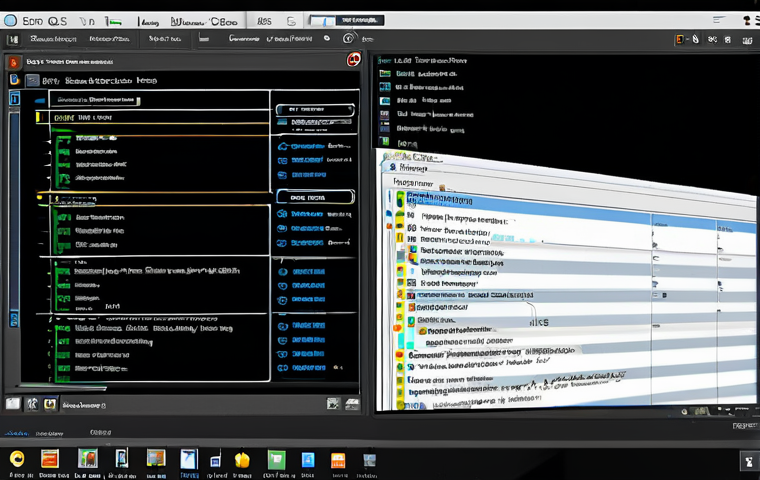Click the red-ringed circular icon in the left panel's title bar
This screenshot has width=760, height=480.
click(353, 59)
